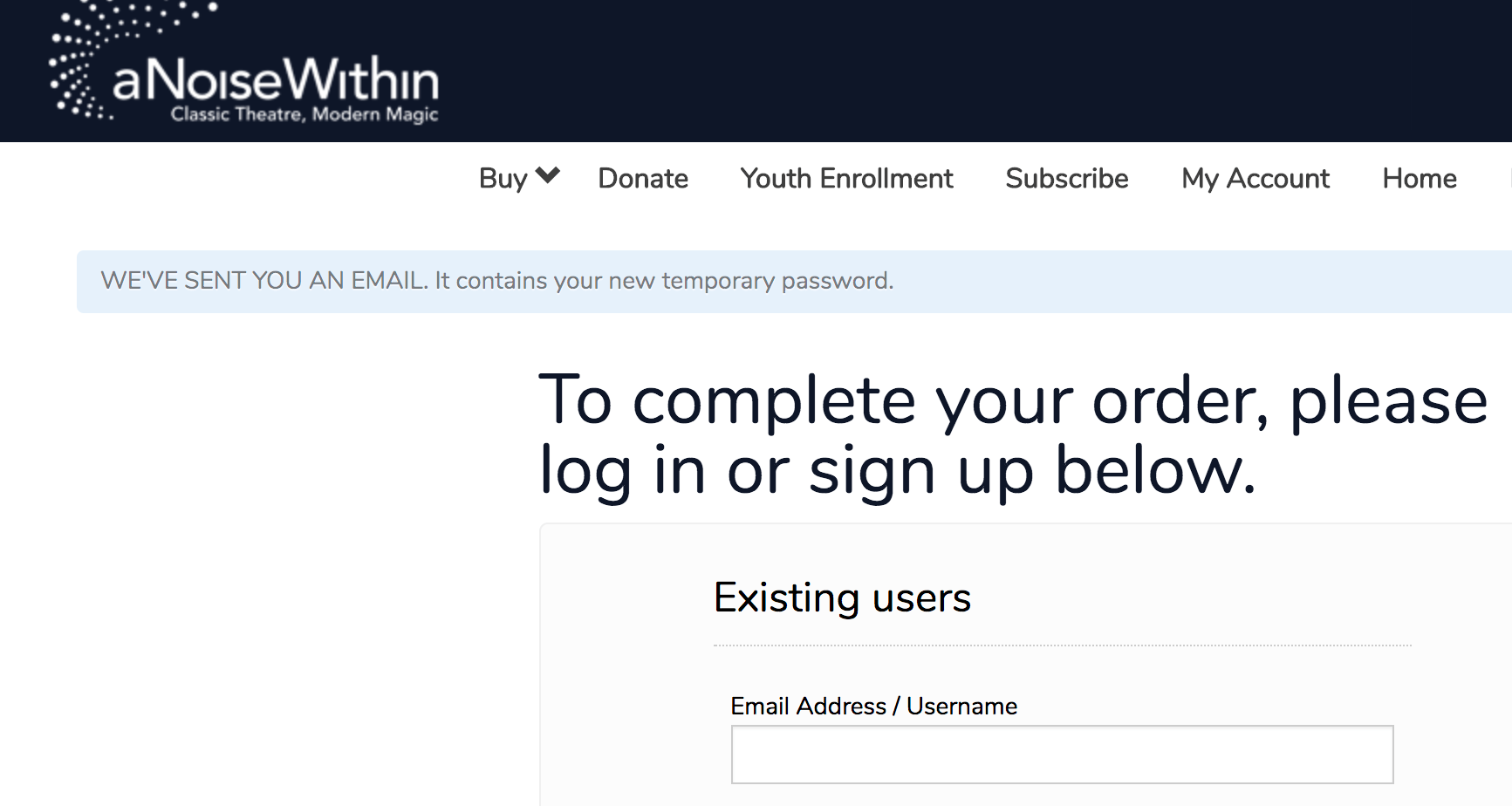Open Youth Enrollment from the navigation

pyautogui.click(x=846, y=179)
